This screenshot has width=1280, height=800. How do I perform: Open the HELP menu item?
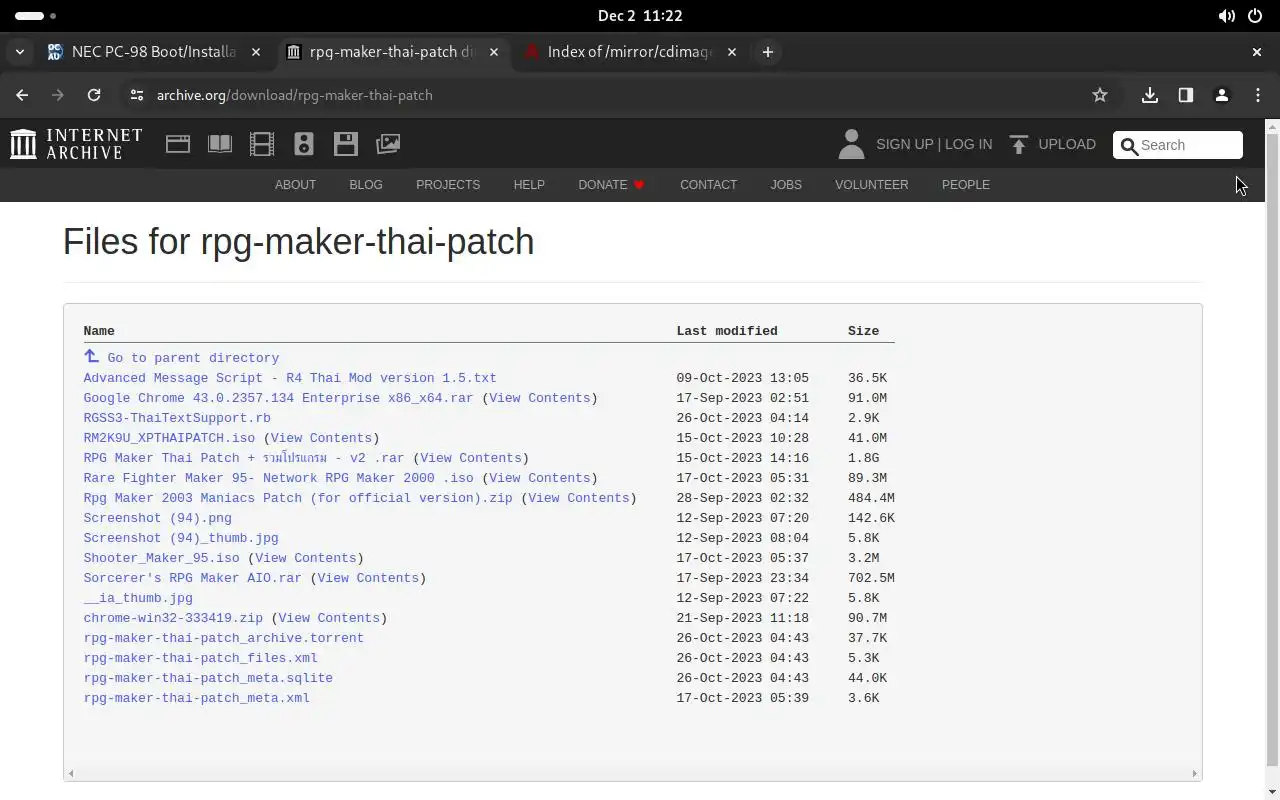[x=529, y=185]
